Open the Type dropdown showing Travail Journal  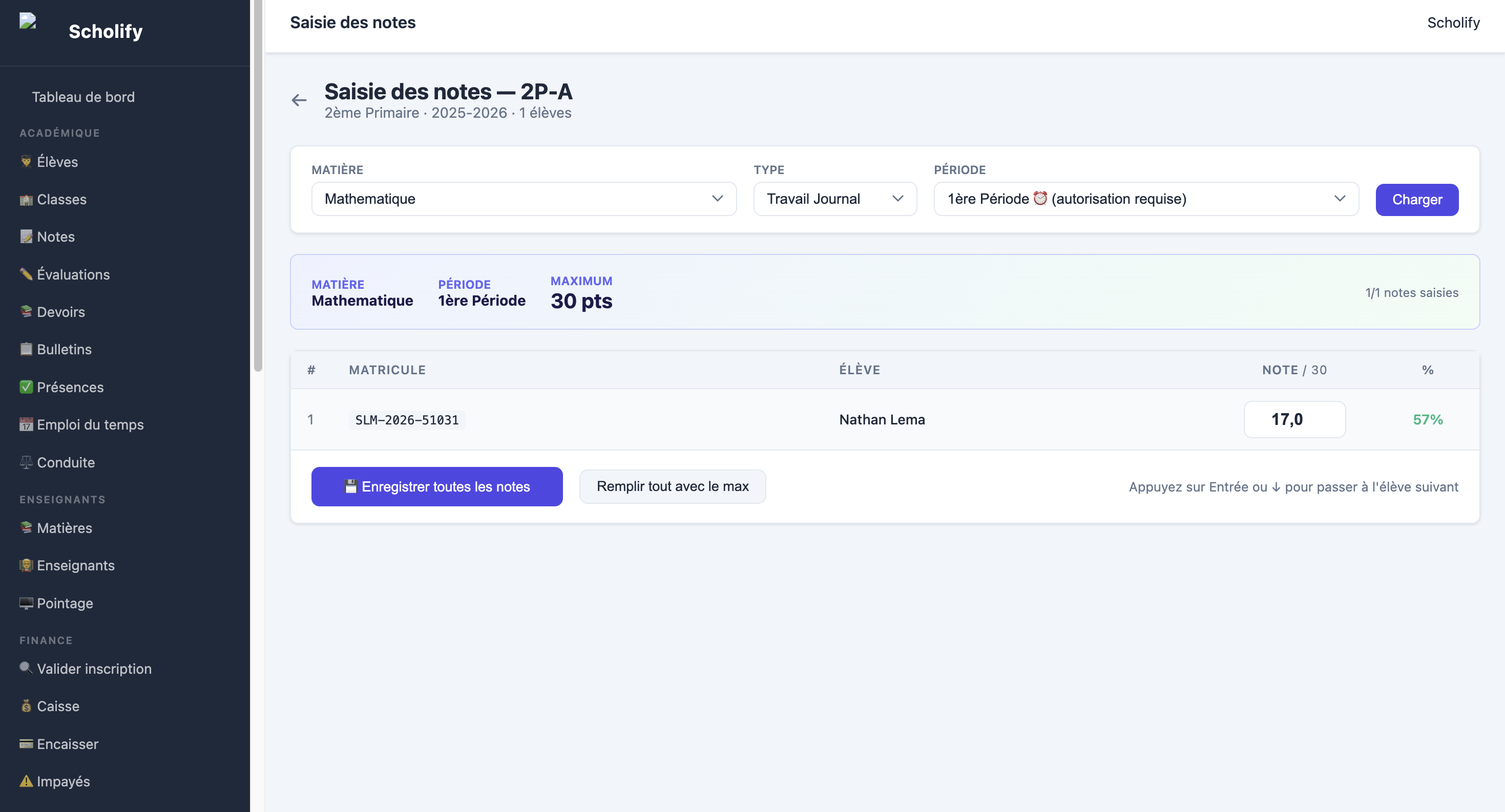[835, 199]
